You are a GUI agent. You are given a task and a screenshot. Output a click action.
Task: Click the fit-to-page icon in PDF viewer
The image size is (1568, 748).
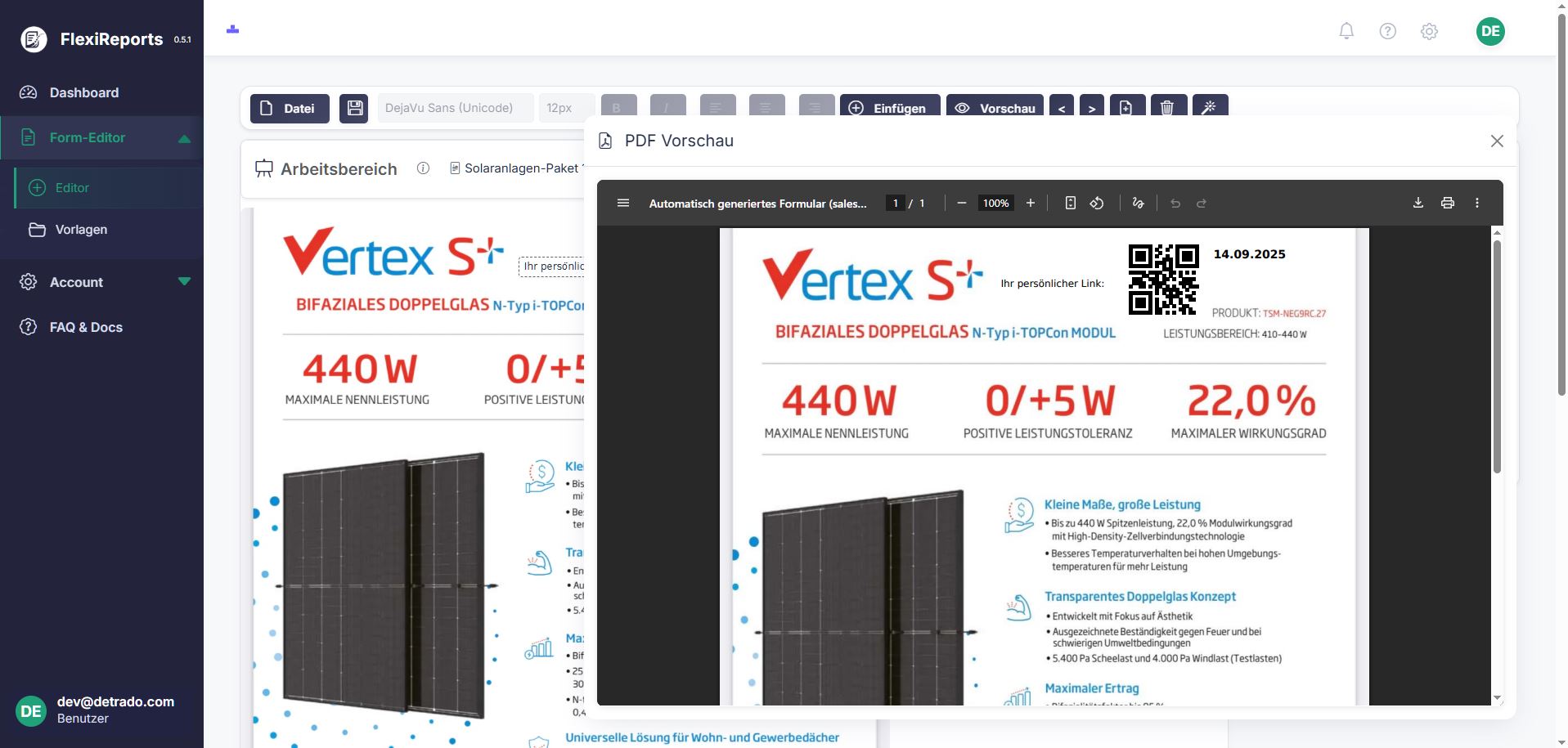[x=1070, y=203]
